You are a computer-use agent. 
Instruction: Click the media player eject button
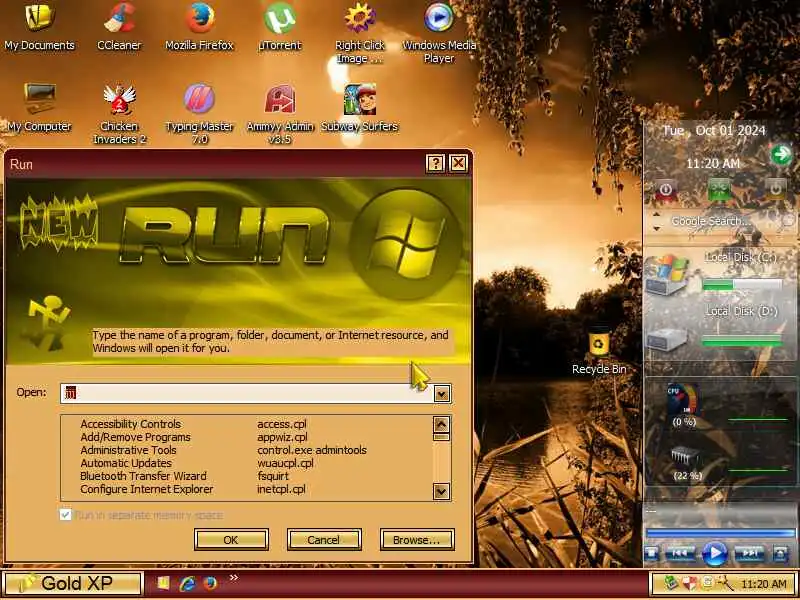pyautogui.click(x=780, y=553)
